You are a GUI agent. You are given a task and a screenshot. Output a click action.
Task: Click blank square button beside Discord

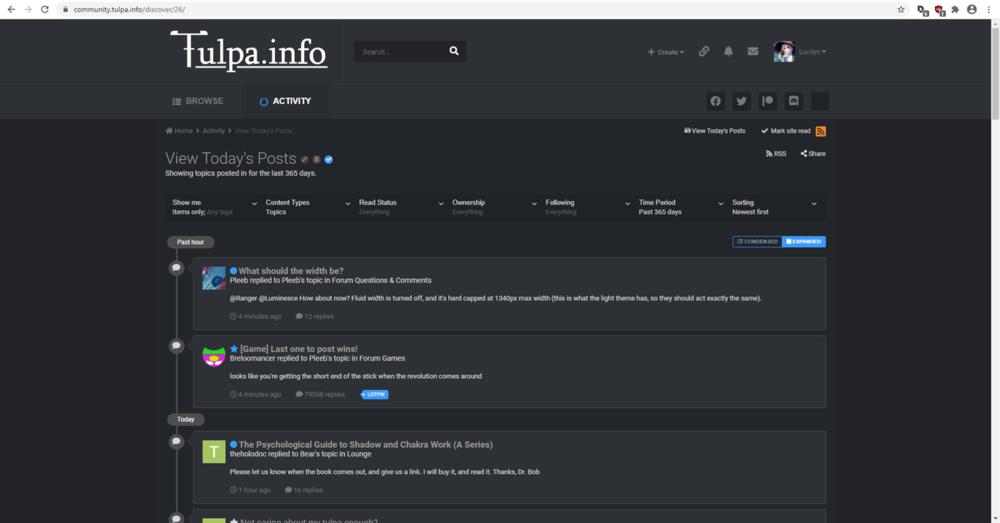(820, 101)
